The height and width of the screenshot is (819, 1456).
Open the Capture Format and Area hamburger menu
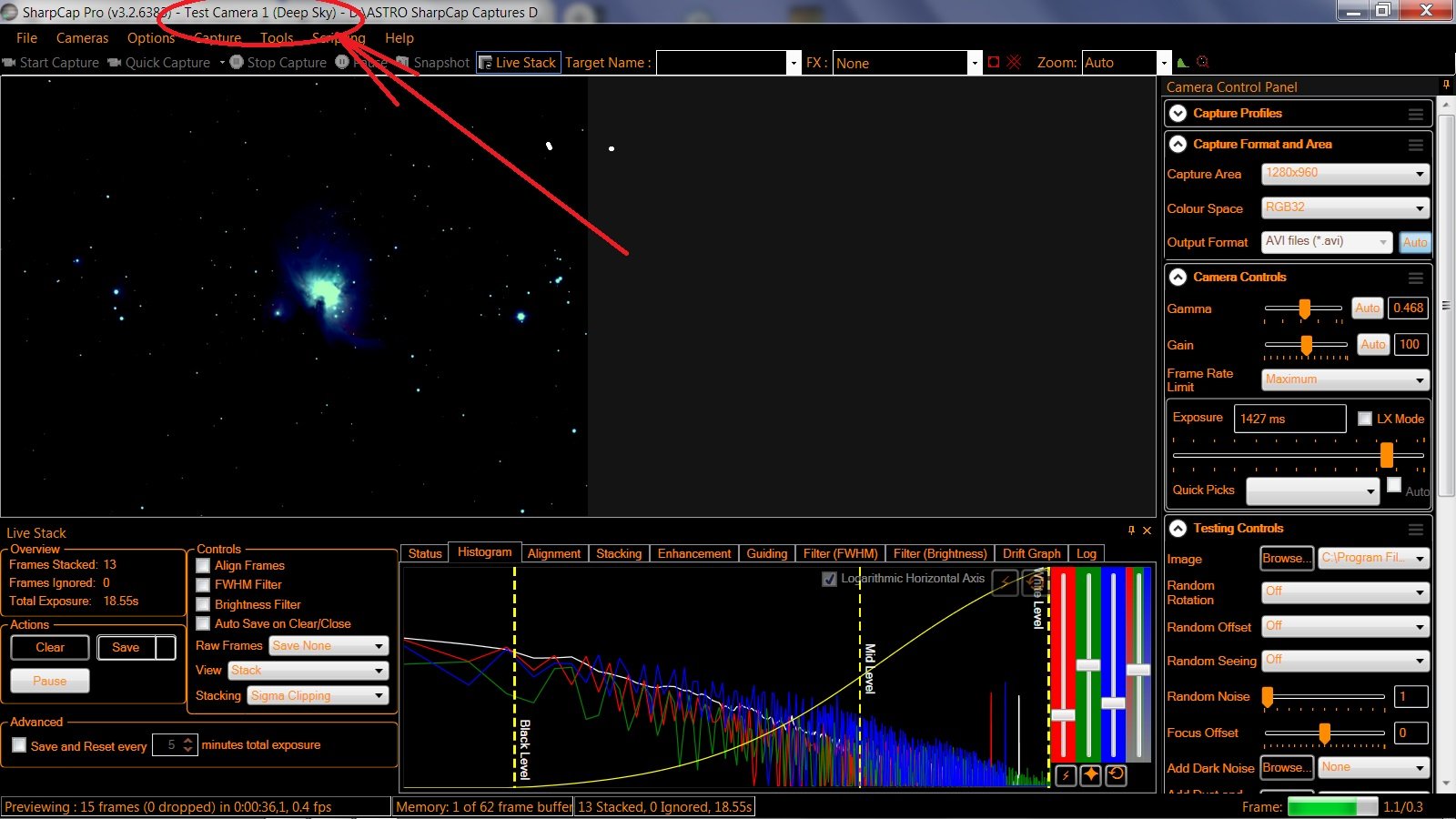click(x=1416, y=145)
